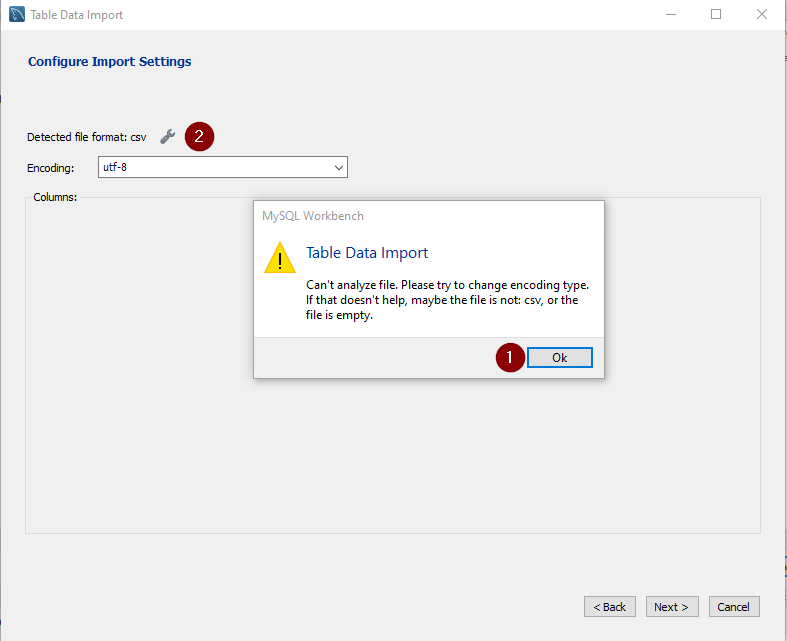Viewport: 787px width, 641px height.
Task: Click the Encoding field label
Action: [x=50, y=168]
